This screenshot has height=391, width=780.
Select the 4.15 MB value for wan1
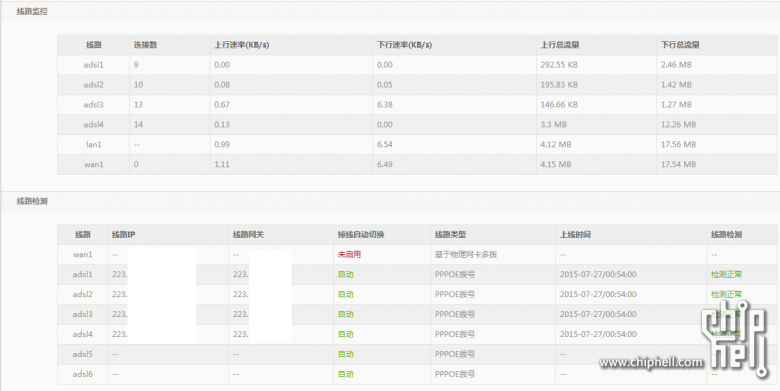coord(556,164)
